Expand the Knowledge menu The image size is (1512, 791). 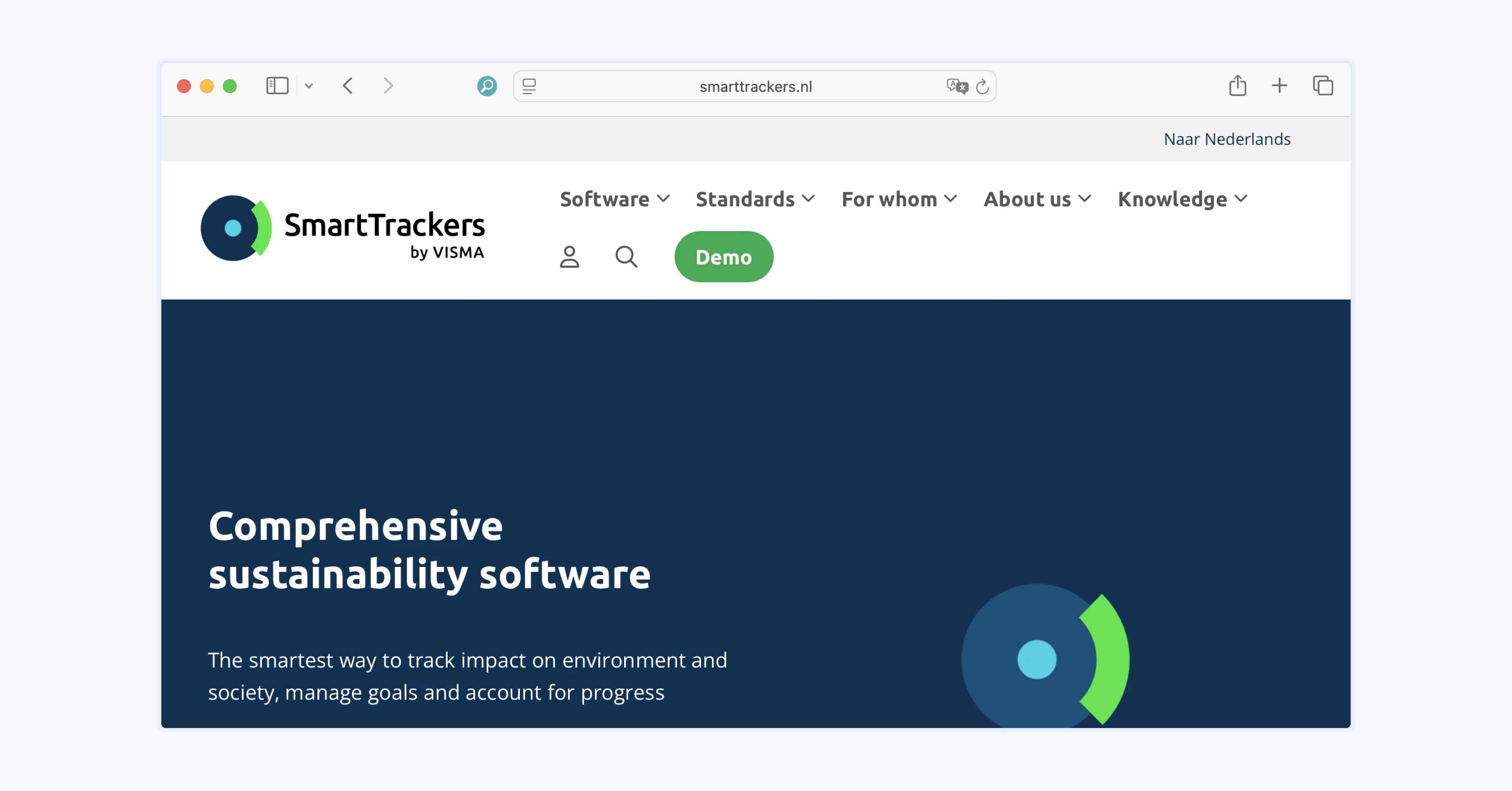(1182, 200)
